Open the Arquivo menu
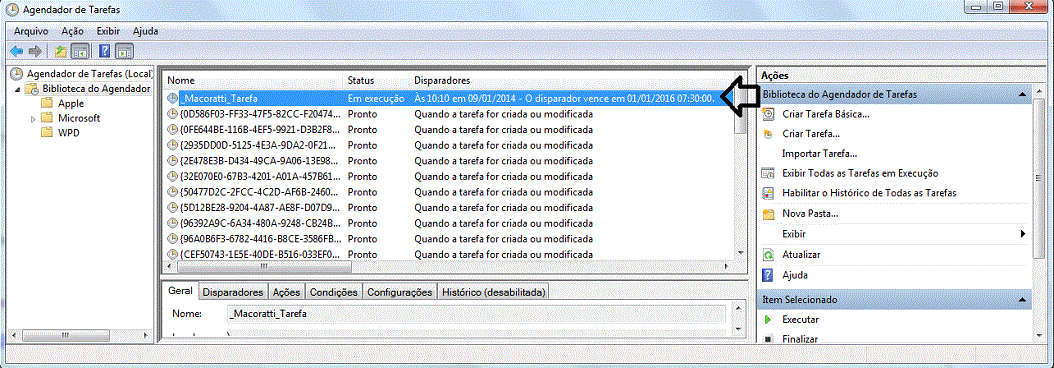Image resolution: width=1054 pixels, height=368 pixels. click(31, 31)
